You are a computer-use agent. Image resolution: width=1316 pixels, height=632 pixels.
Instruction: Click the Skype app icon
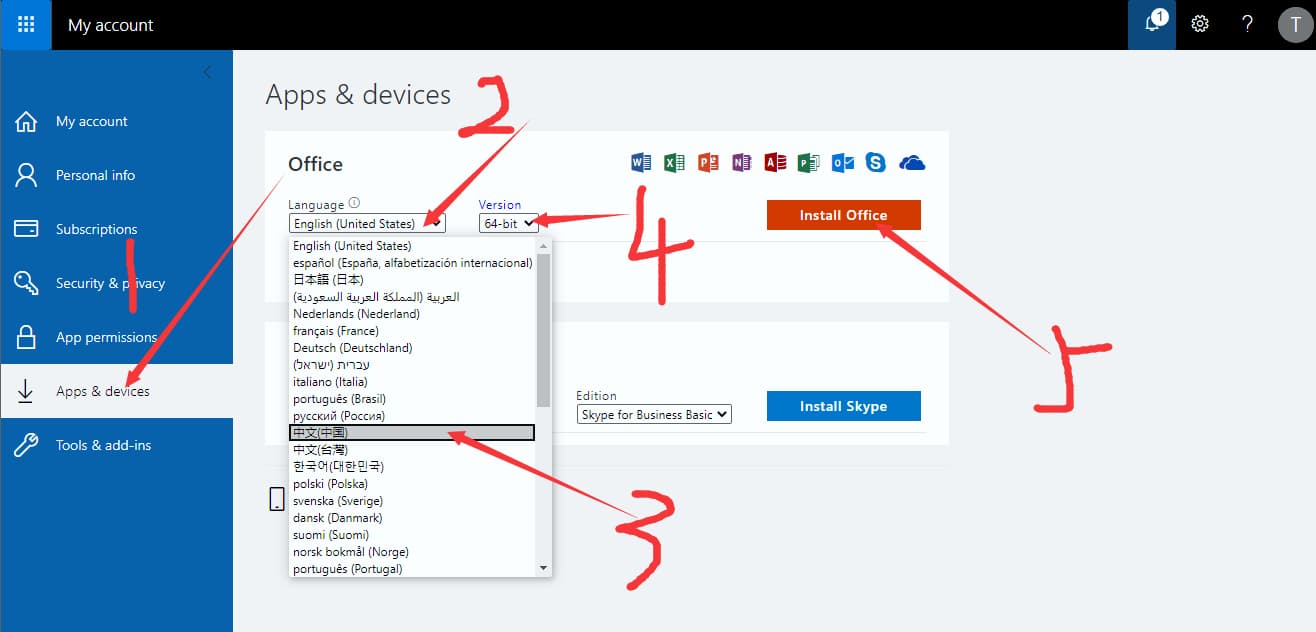pyautogui.click(x=876, y=162)
